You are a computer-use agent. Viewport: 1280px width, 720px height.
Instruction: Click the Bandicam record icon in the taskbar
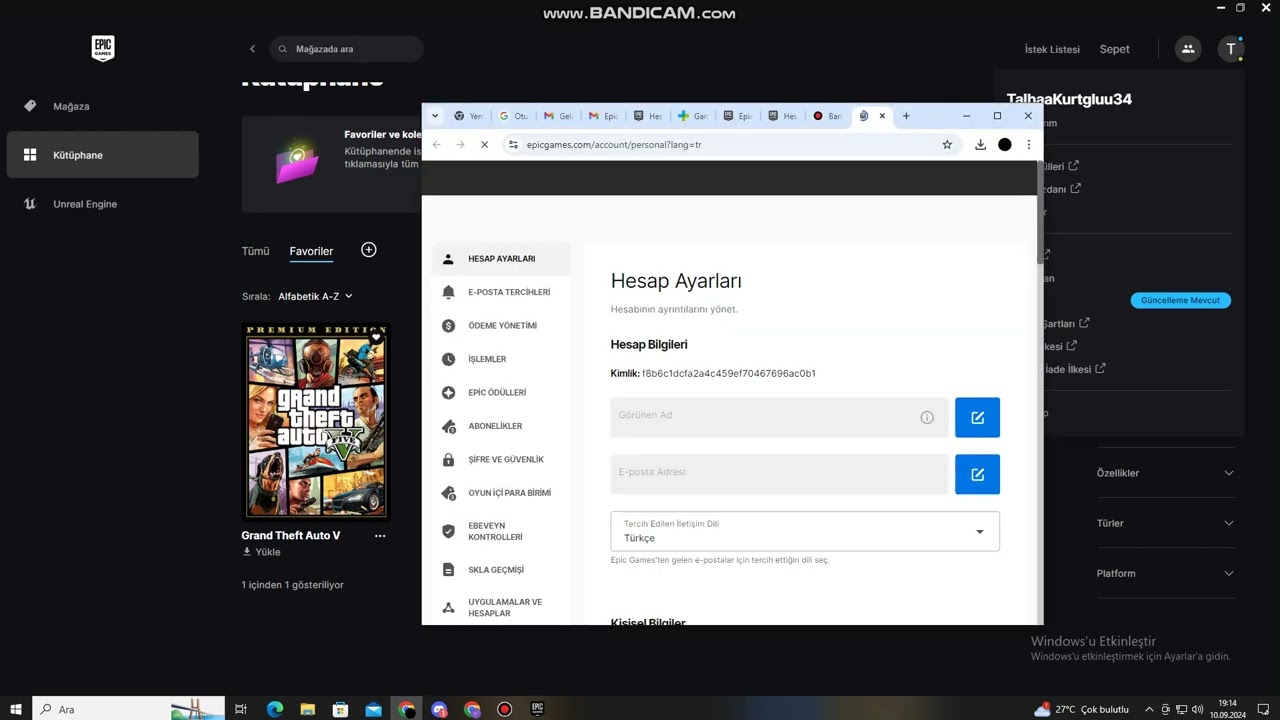[x=505, y=709]
